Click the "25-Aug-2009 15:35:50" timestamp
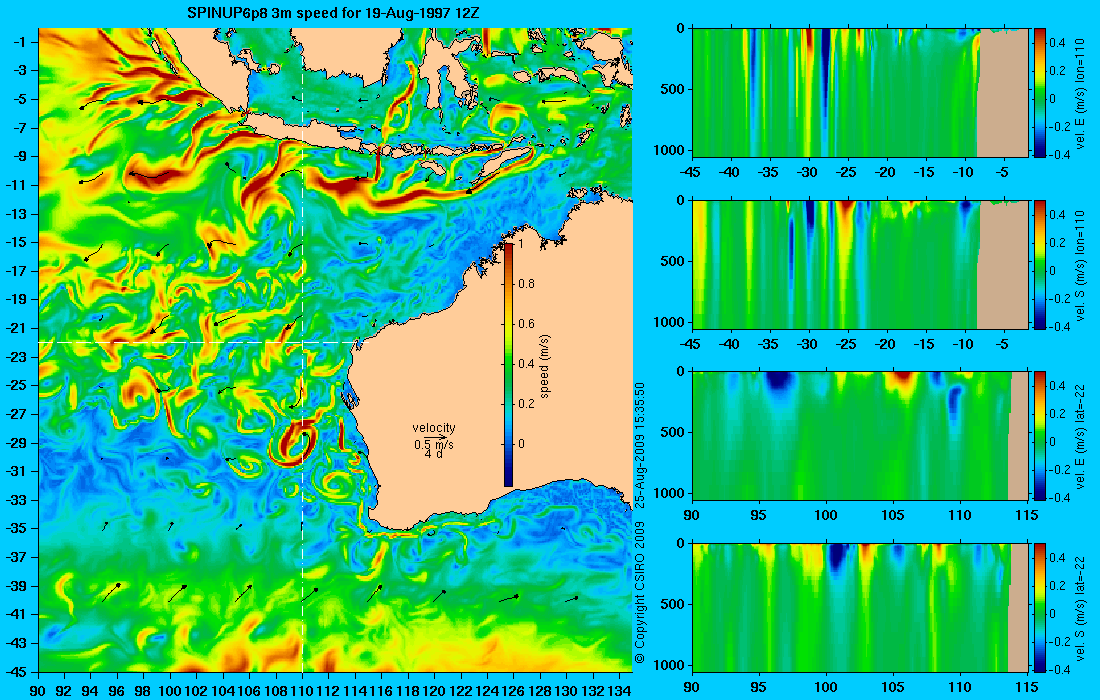1100x700 pixels. (639, 443)
